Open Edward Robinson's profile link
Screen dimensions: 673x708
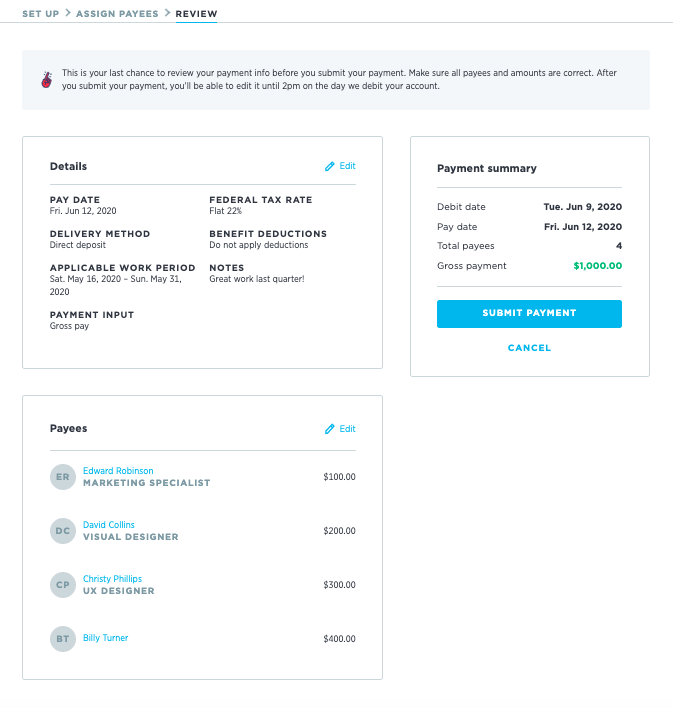(118, 471)
